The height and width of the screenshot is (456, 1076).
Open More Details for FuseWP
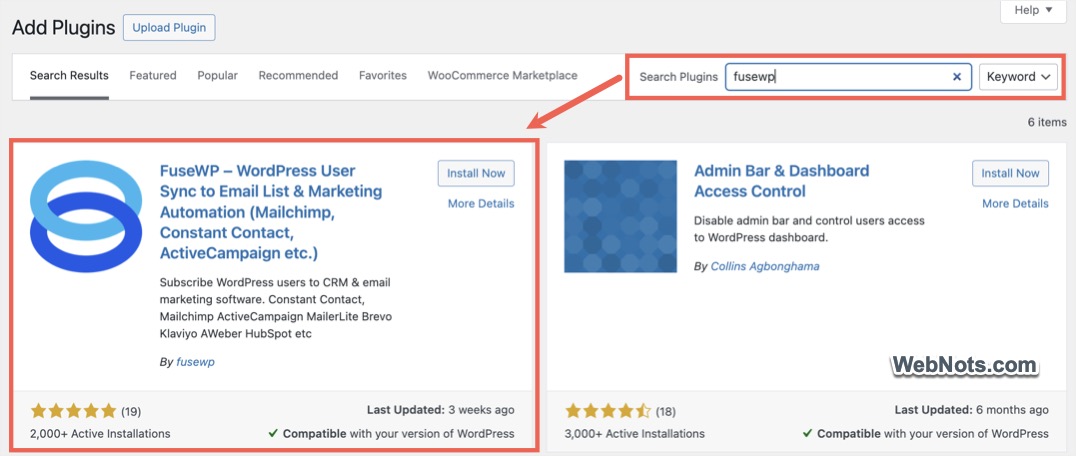pyautogui.click(x=481, y=204)
